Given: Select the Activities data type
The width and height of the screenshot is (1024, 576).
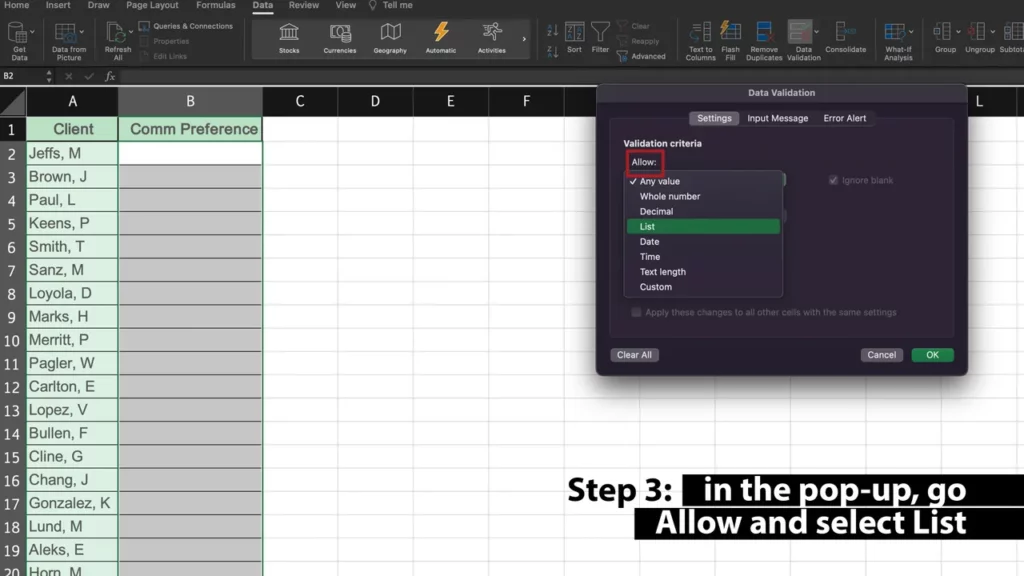Looking at the screenshot, I should (491, 39).
